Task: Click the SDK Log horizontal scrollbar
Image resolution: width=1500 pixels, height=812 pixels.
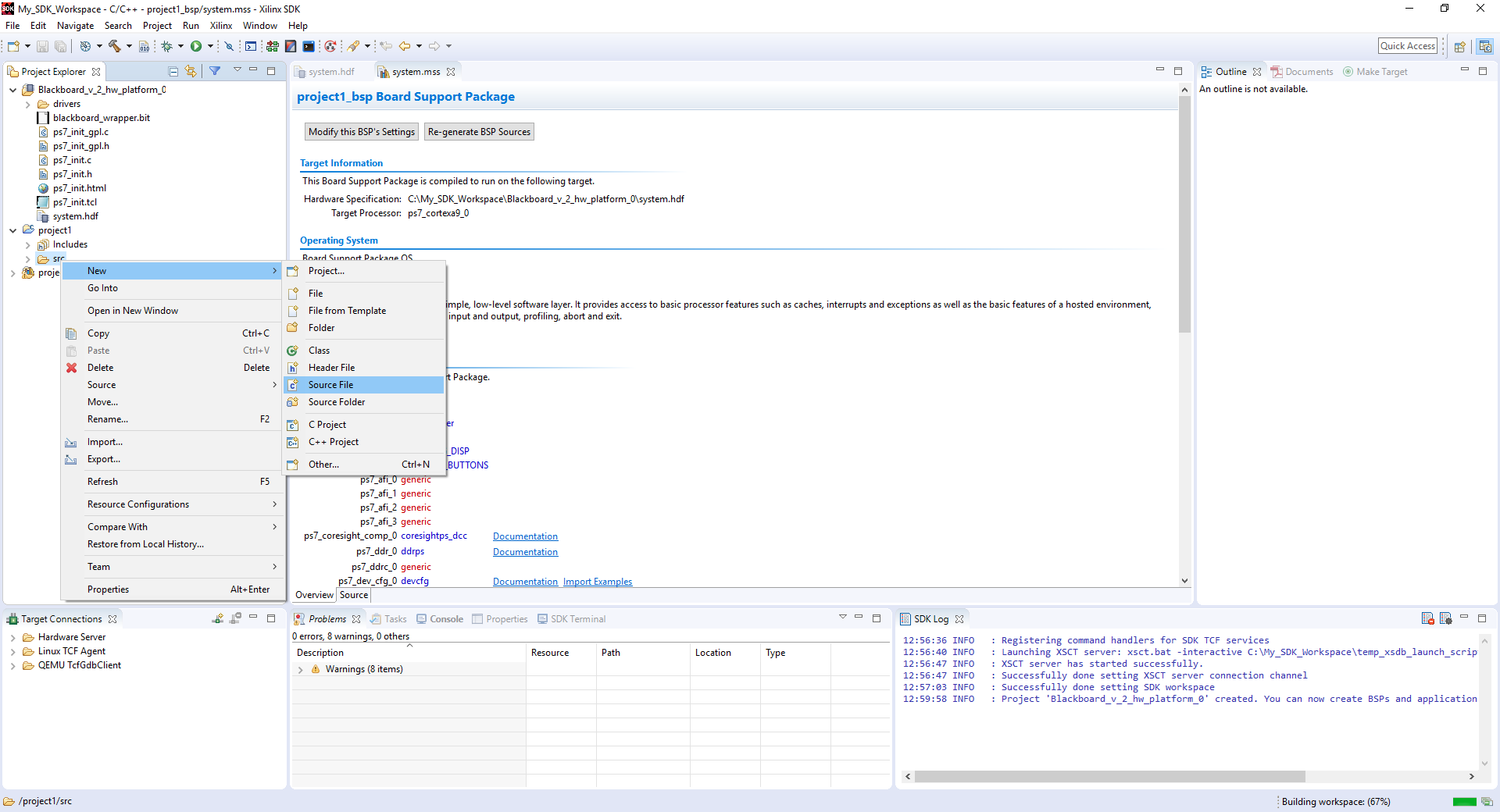Action: click(1109, 777)
